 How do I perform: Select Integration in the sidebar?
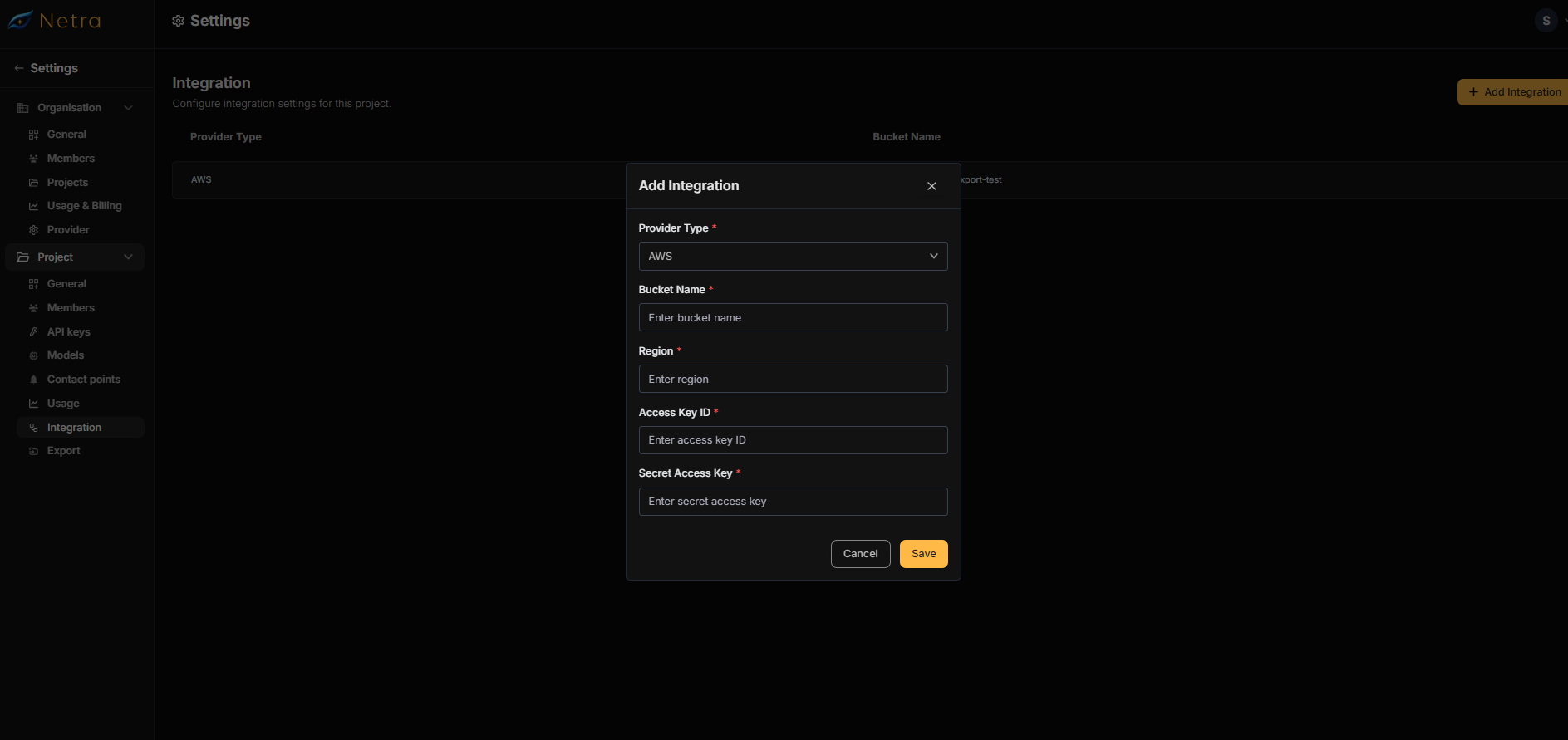click(80, 428)
